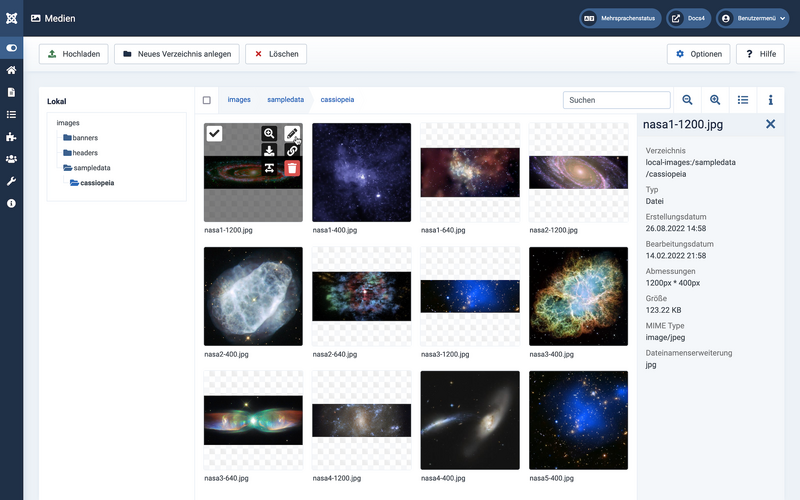Click the download icon on nasa1-1200.jpg
Viewport: 800px width, 500px height.
(269, 151)
